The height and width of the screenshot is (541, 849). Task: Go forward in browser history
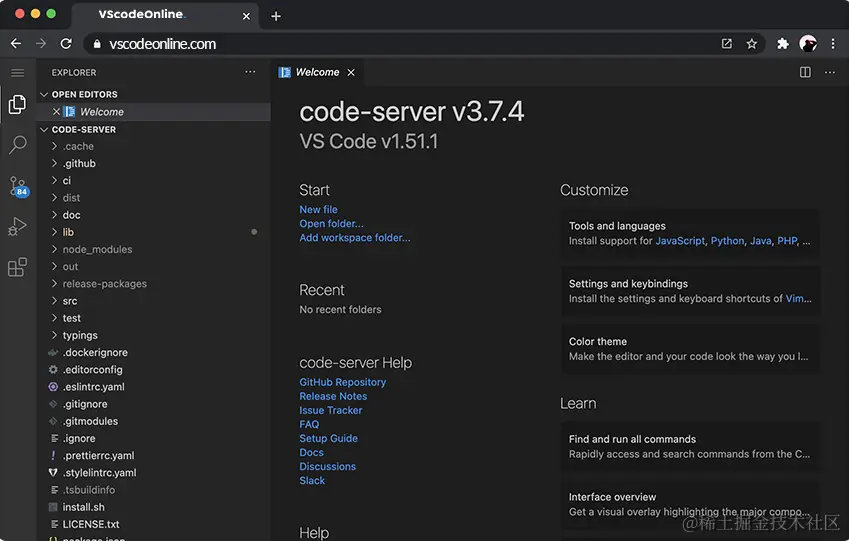41,43
